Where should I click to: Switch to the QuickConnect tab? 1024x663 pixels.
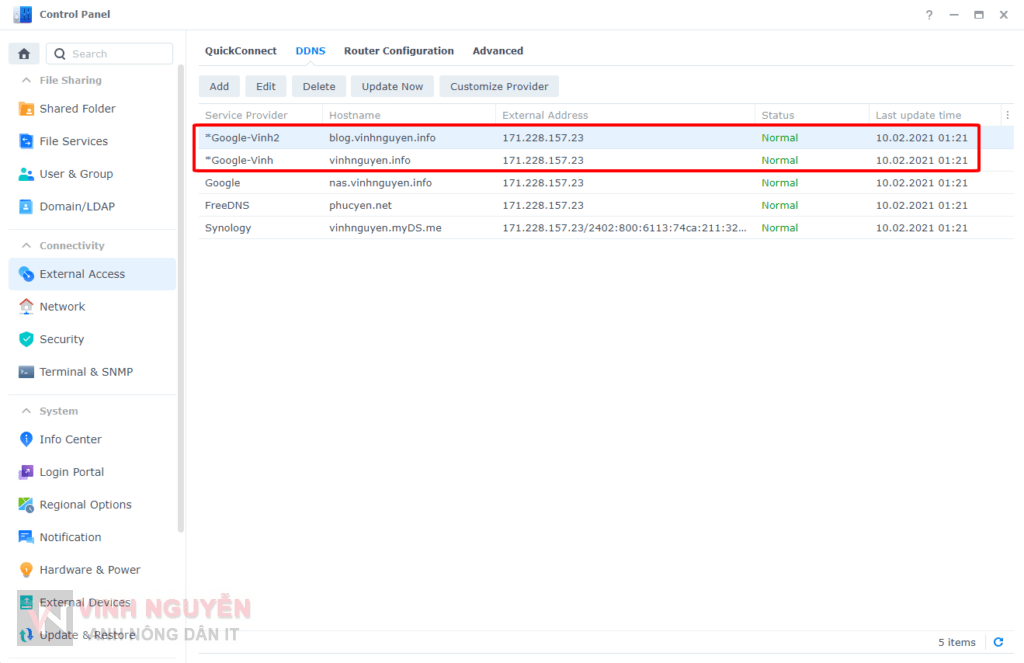coord(240,51)
